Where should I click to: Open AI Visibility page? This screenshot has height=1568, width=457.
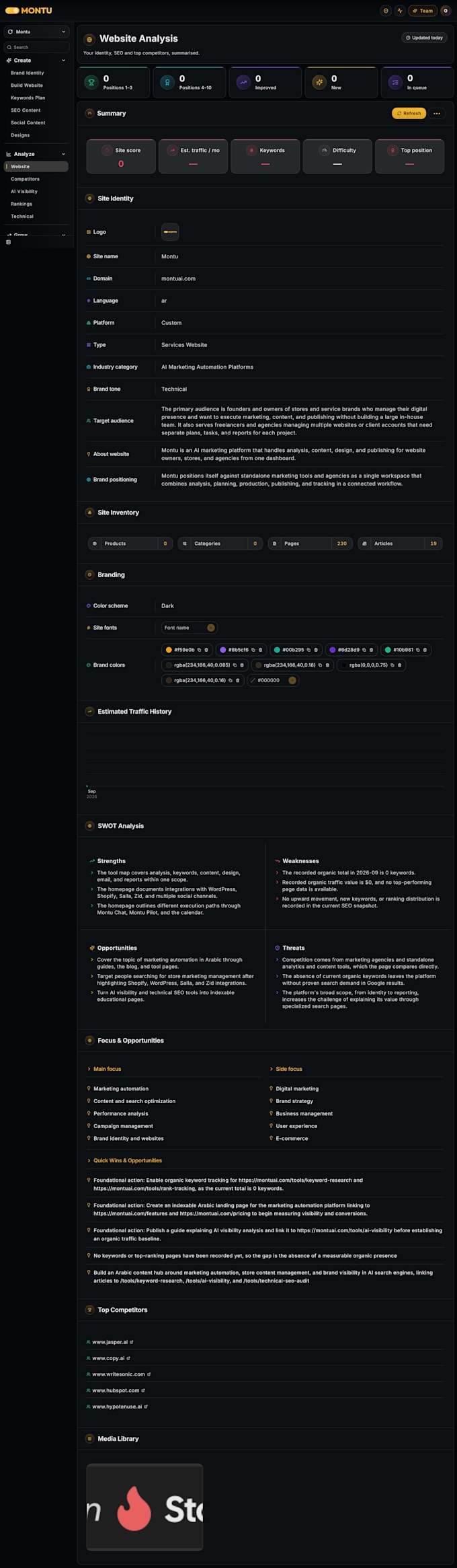coord(24,192)
